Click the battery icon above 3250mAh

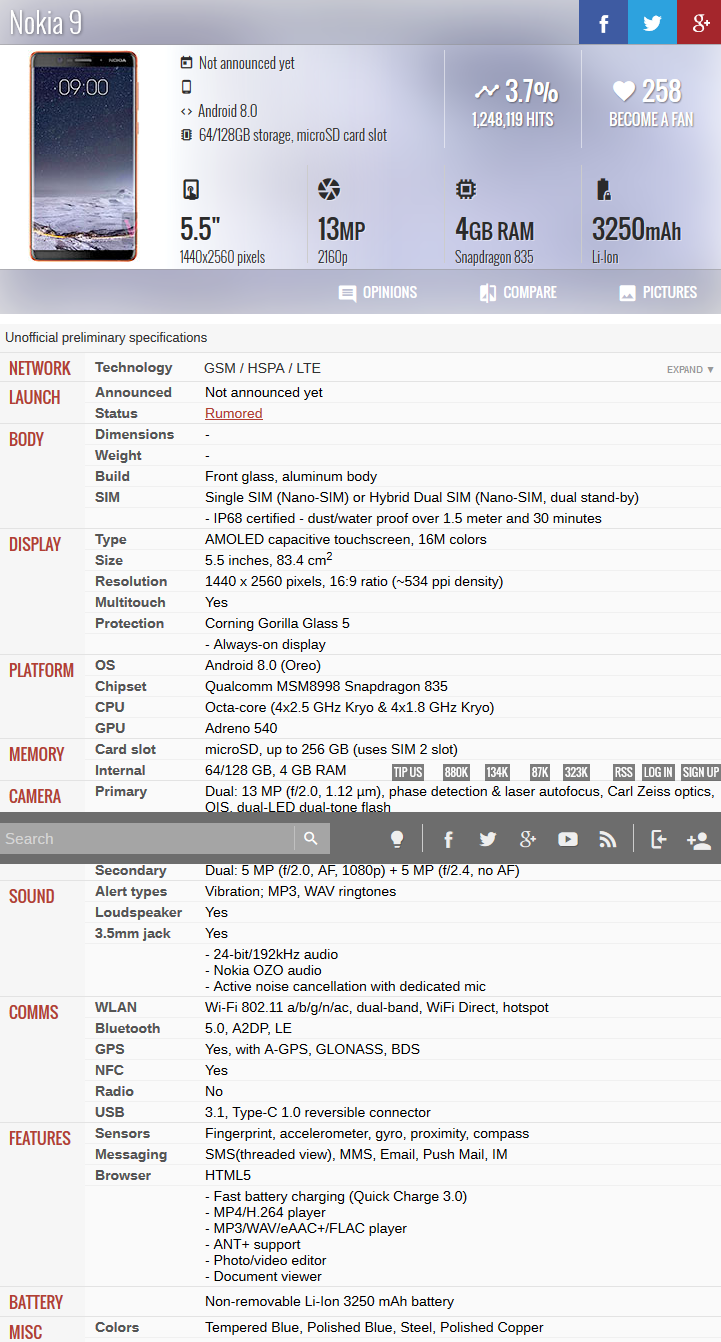(x=602, y=190)
